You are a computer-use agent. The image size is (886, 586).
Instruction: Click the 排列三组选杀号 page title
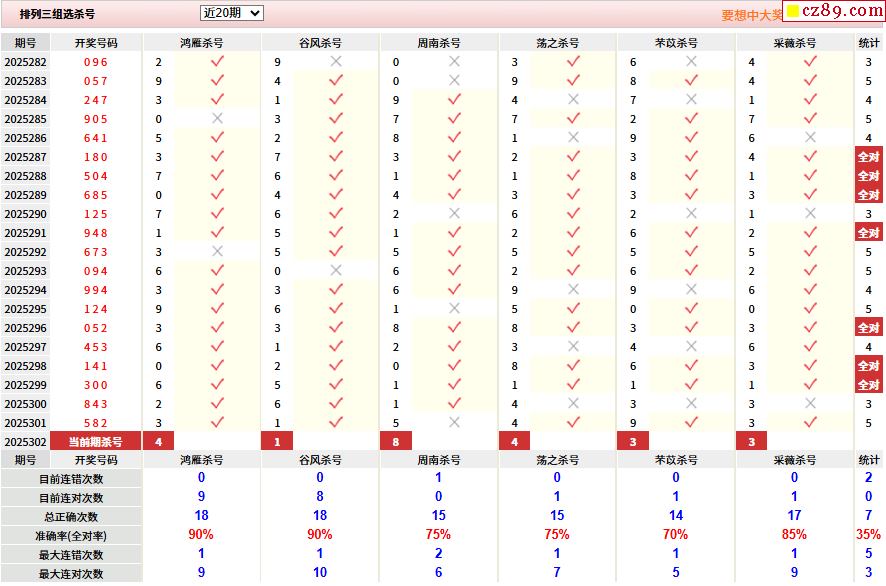57,14
